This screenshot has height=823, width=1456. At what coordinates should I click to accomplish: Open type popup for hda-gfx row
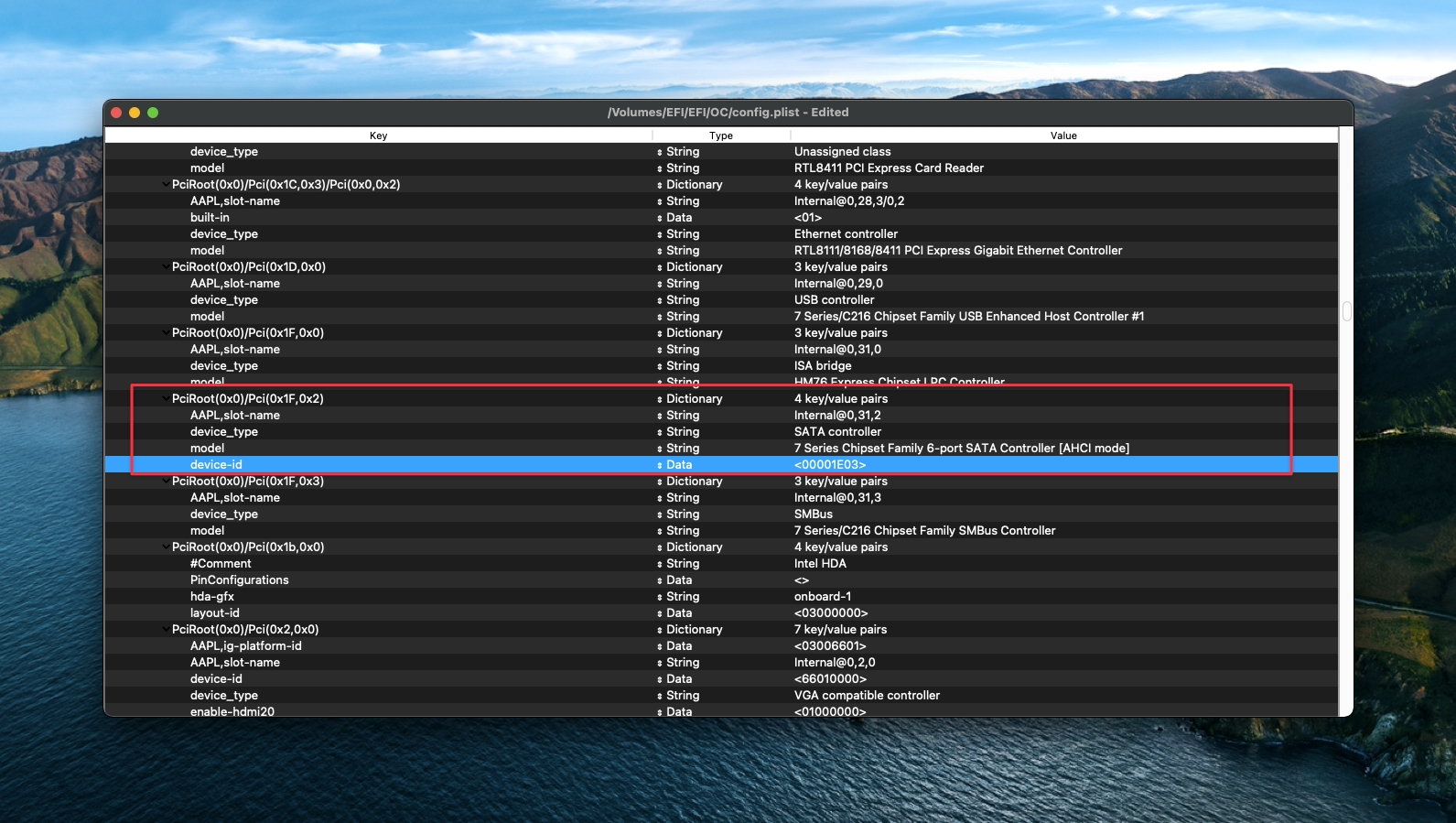coord(660,597)
